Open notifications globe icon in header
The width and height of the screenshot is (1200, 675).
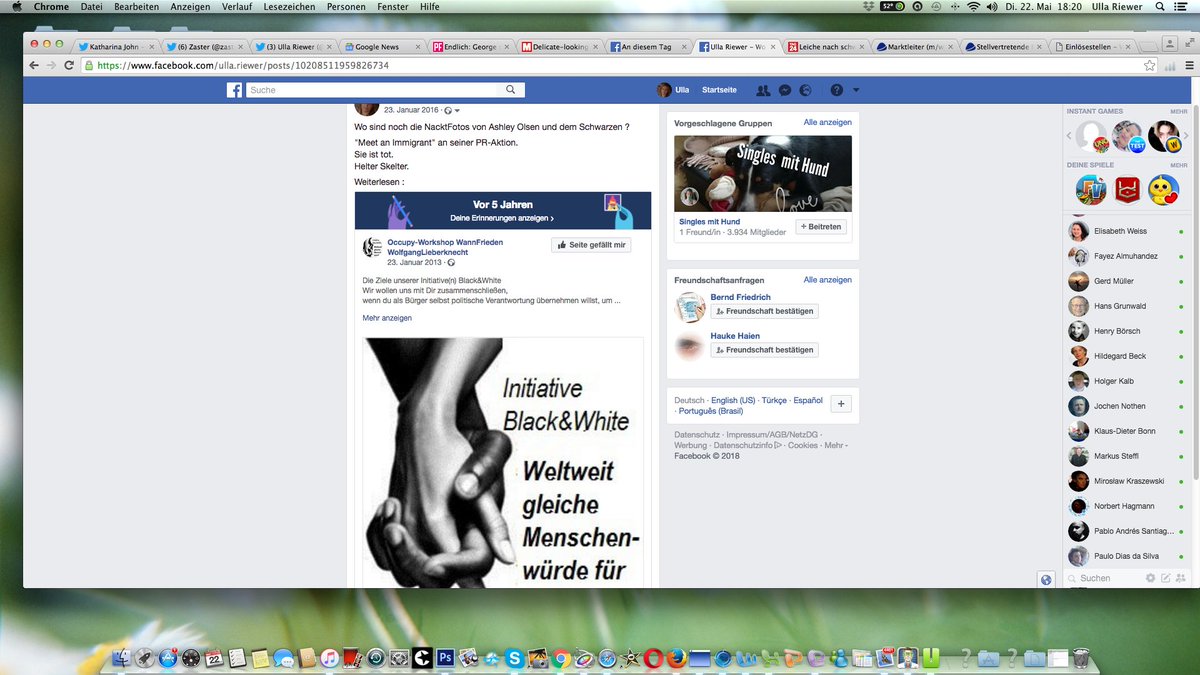[806, 90]
